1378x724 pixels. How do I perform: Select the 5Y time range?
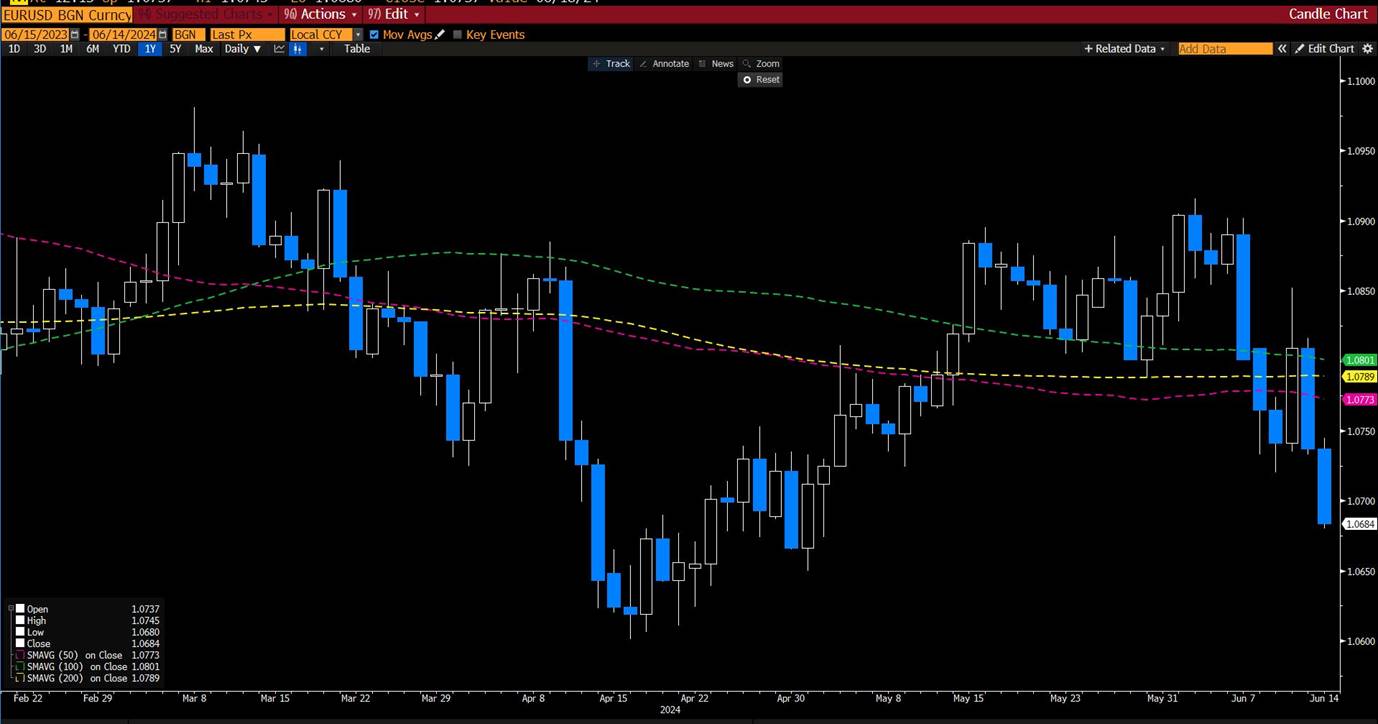pyautogui.click(x=175, y=49)
